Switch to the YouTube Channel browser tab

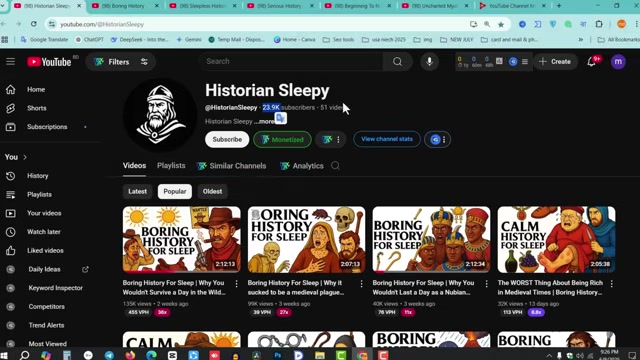[x=513, y=6]
